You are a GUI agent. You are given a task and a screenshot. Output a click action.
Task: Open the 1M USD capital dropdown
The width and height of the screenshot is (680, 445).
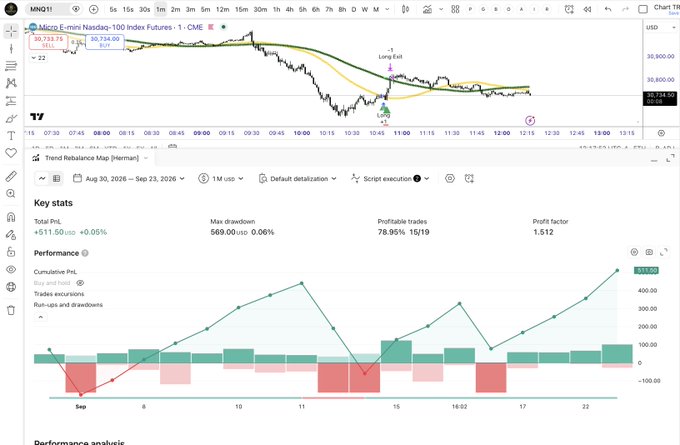pos(221,178)
